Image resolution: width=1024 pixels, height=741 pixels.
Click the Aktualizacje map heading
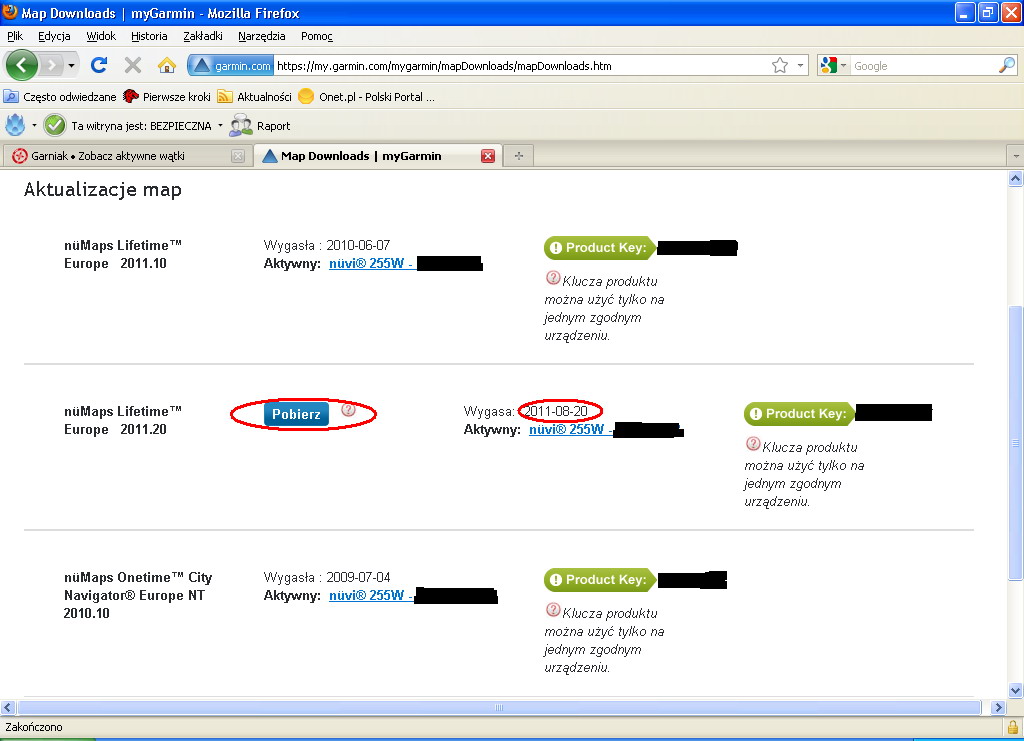click(103, 189)
